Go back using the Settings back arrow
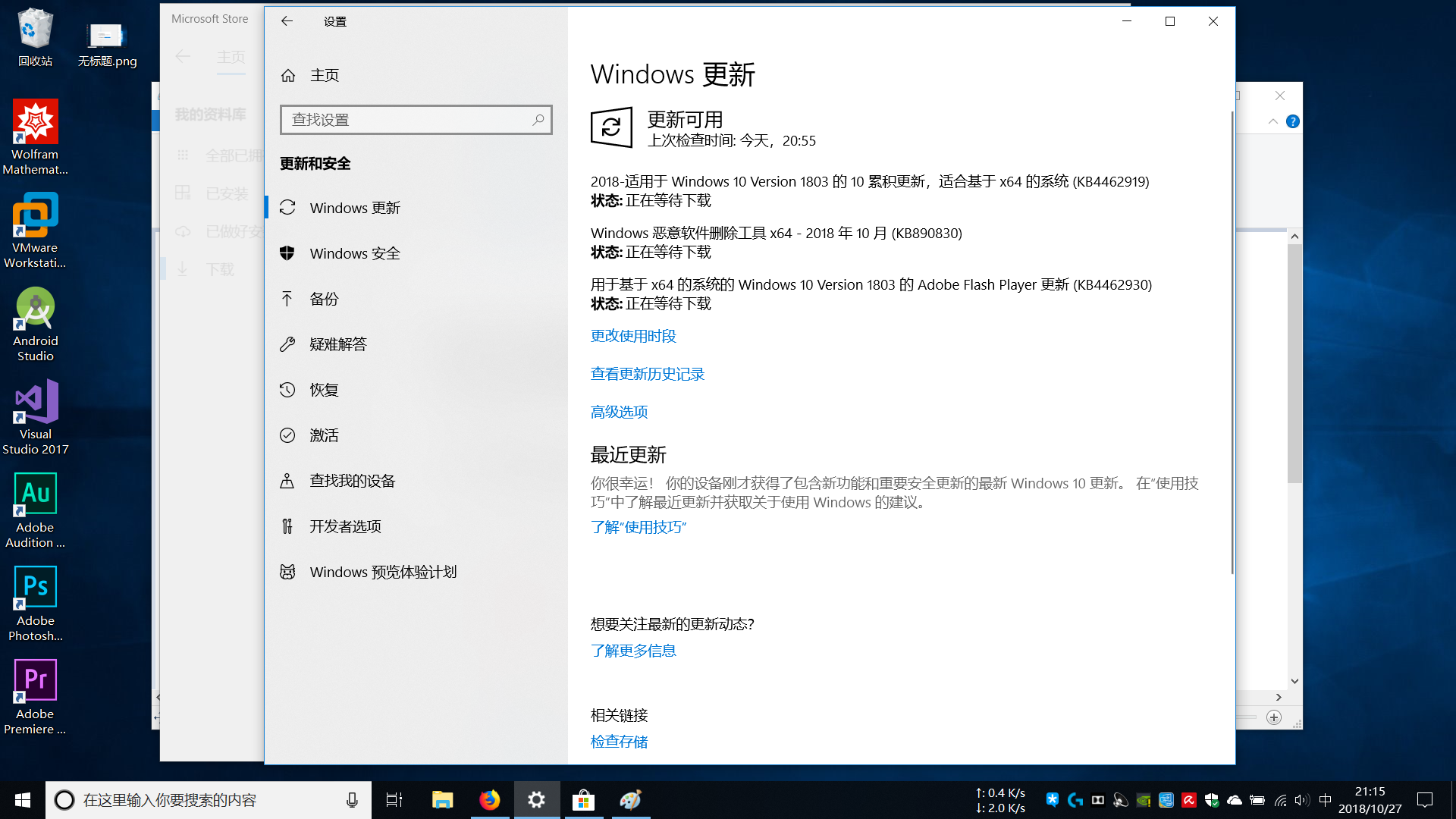Viewport: 1456px width, 819px height. pyautogui.click(x=287, y=21)
